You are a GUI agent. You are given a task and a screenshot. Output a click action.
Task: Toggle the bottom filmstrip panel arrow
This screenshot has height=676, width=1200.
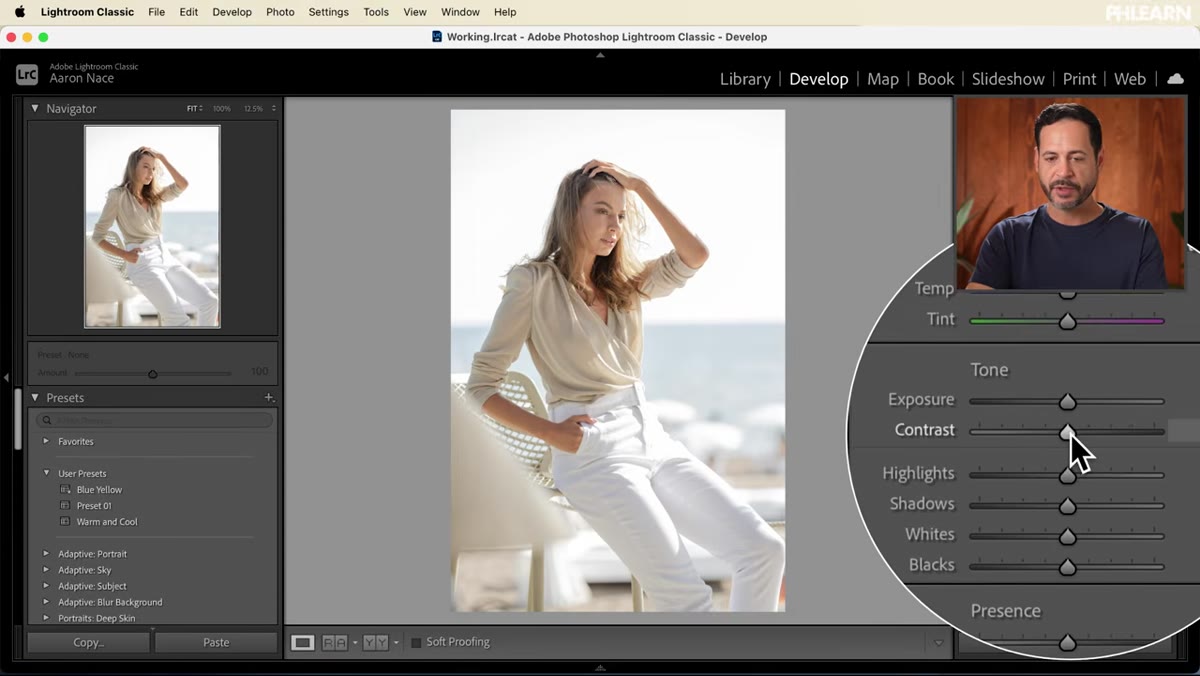coord(600,667)
